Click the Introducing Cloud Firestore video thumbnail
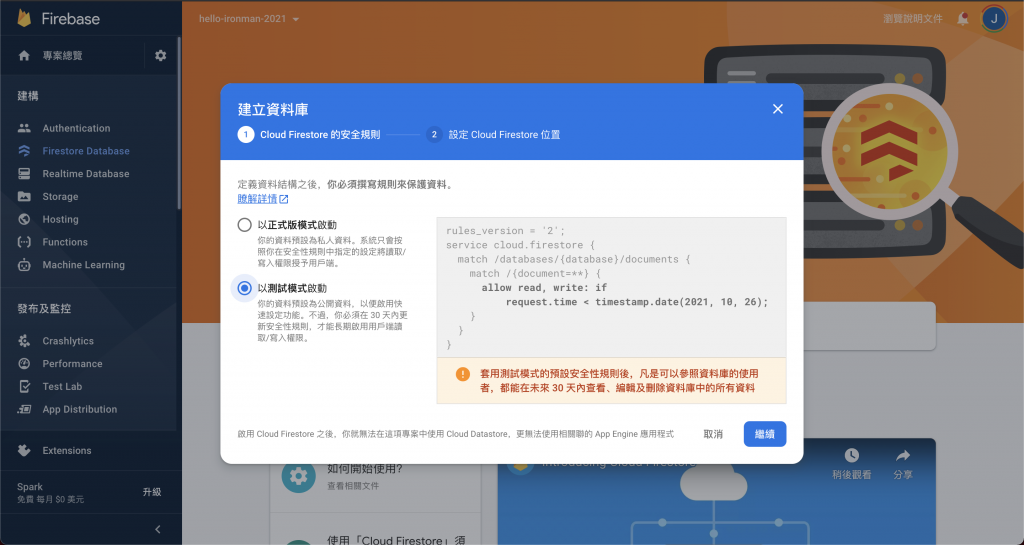The height and width of the screenshot is (545, 1024). (716, 491)
